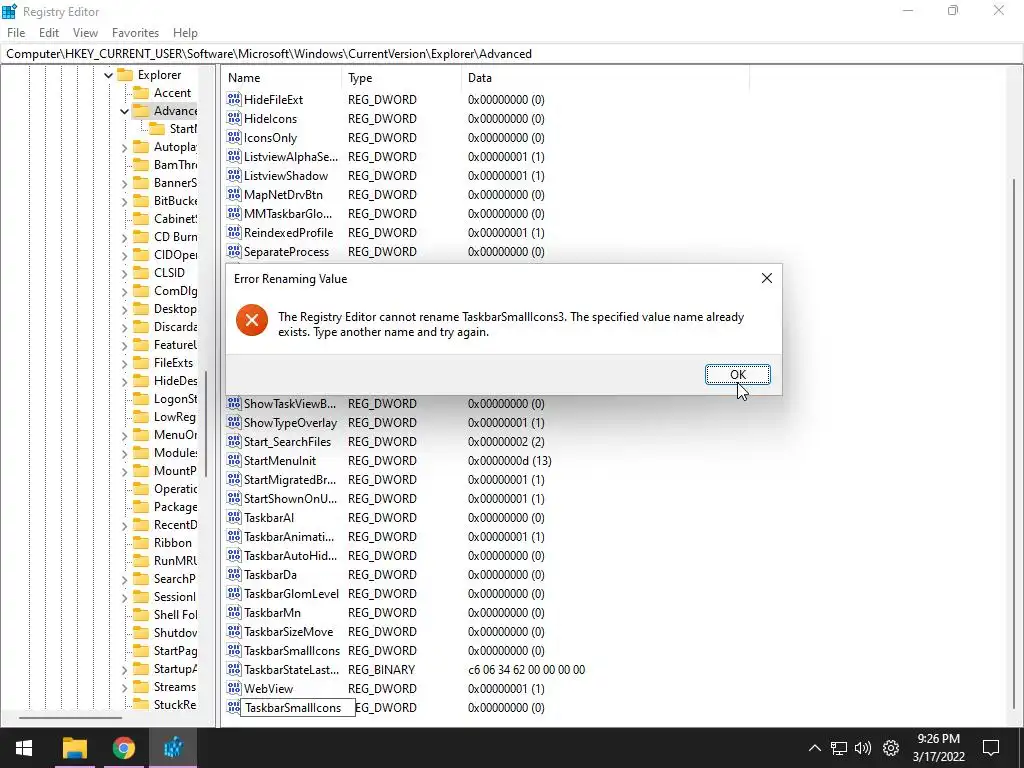Viewport: 1024px width, 768px height.
Task: Click the SeparateProcess DWORD value icon
Action: click(234, 251)
